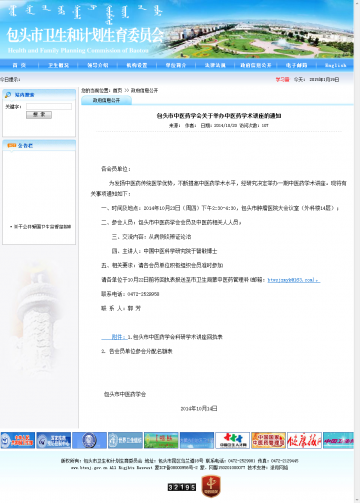Open the 中国国家中医药管理局 banner
This screenshot has height=503, width=360.
(268, 440)
